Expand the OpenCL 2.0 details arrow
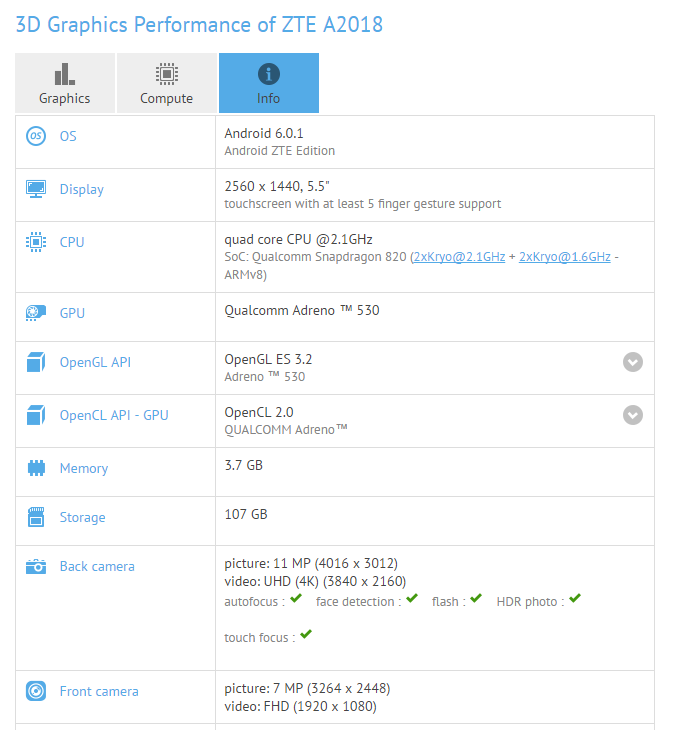This screenshot has width=673, height=730. (x=632, y=415)
